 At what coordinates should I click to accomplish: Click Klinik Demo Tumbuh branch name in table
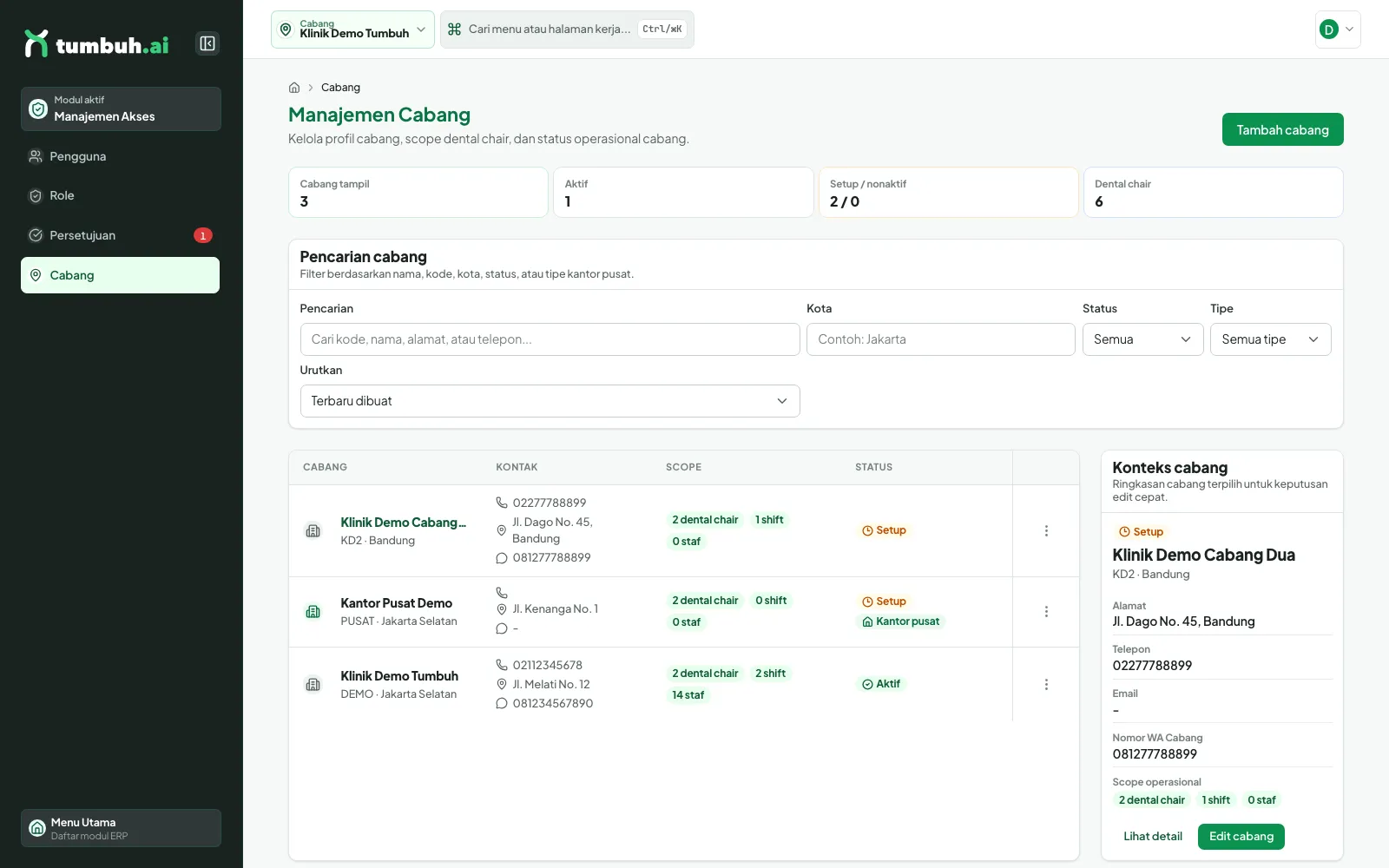399,676
